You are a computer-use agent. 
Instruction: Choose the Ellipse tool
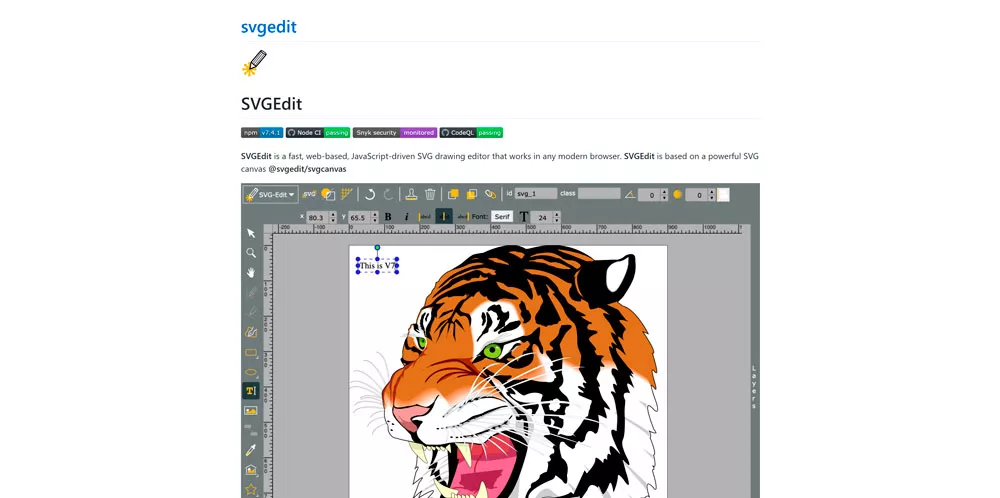[251, 372]
